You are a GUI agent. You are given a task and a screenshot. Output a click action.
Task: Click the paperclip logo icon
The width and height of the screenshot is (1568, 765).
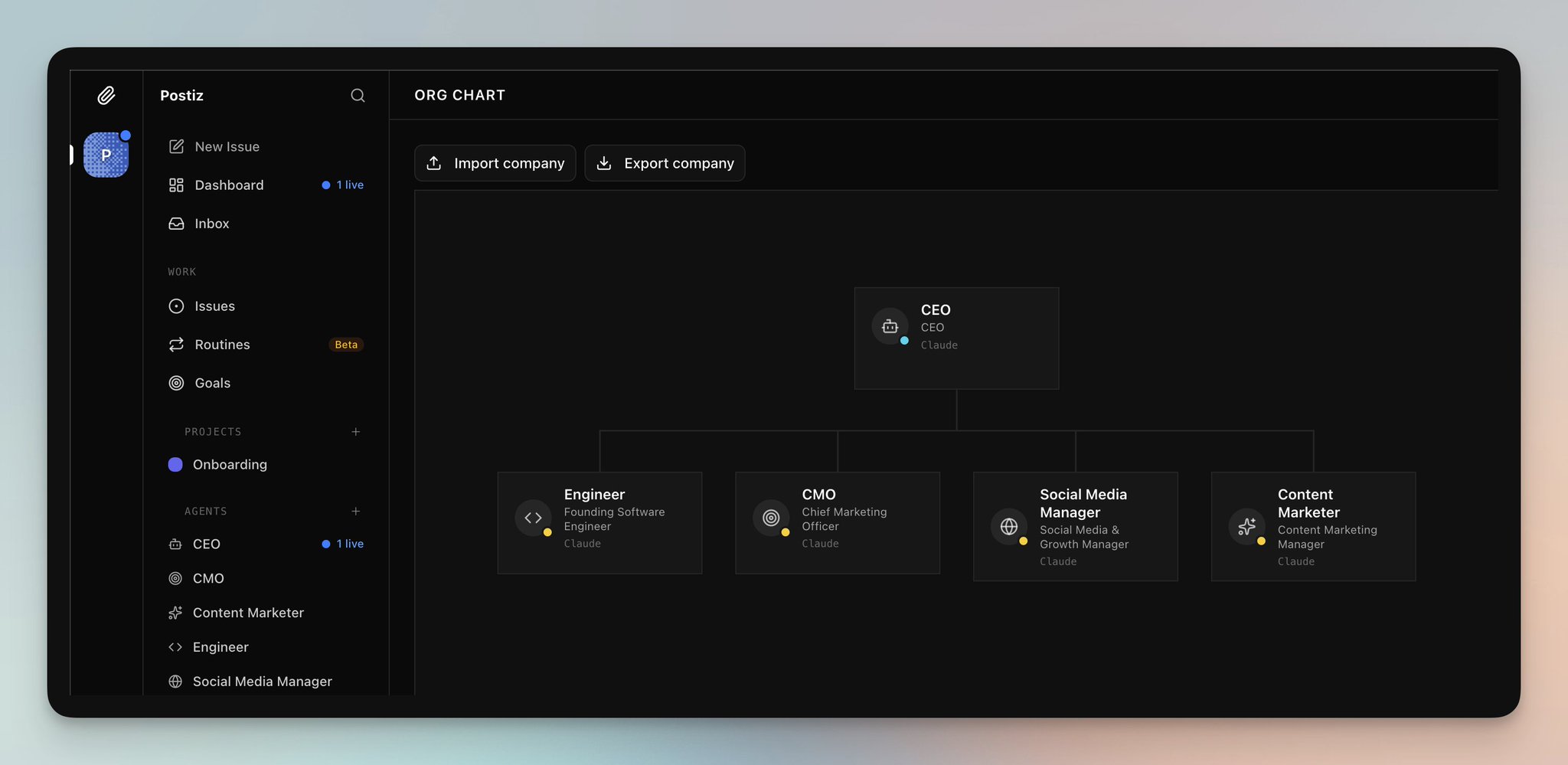[106, 95]
